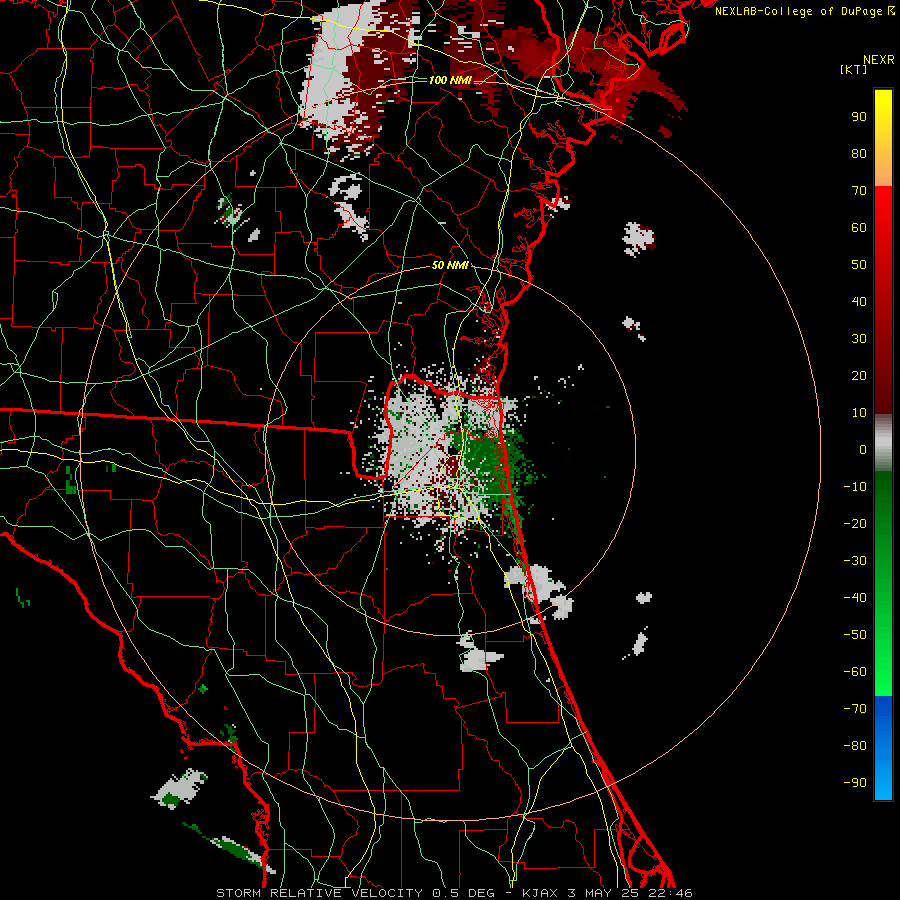Viewport: 900px width, 900px height.
Task: Click the -80 value on the velocity scale
Action: click(x=855, y=746)
